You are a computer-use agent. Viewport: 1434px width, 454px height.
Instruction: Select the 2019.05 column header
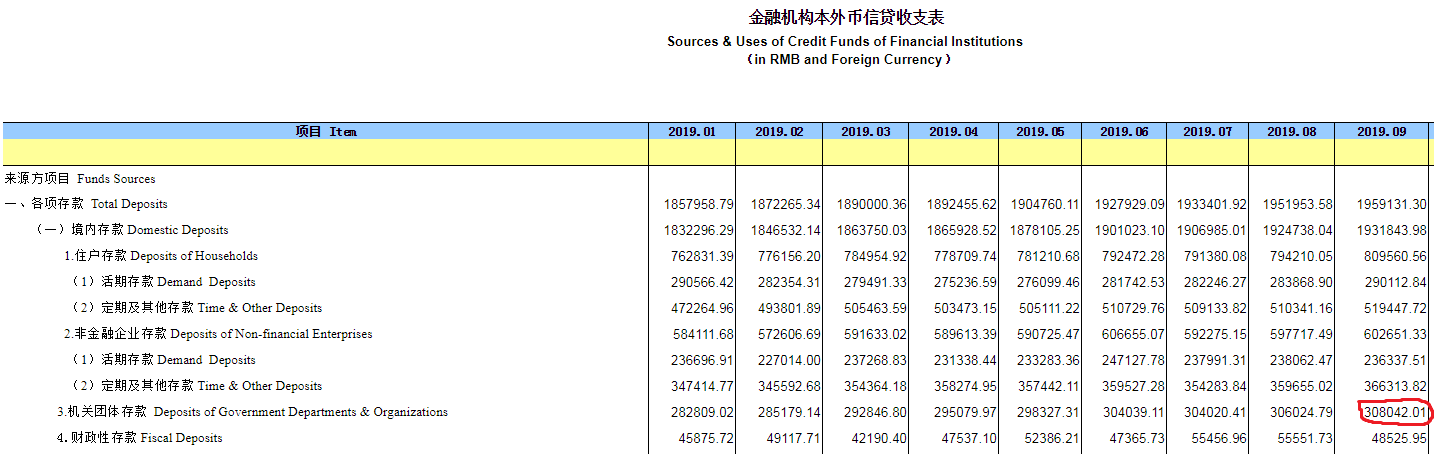pos(1040,131)
